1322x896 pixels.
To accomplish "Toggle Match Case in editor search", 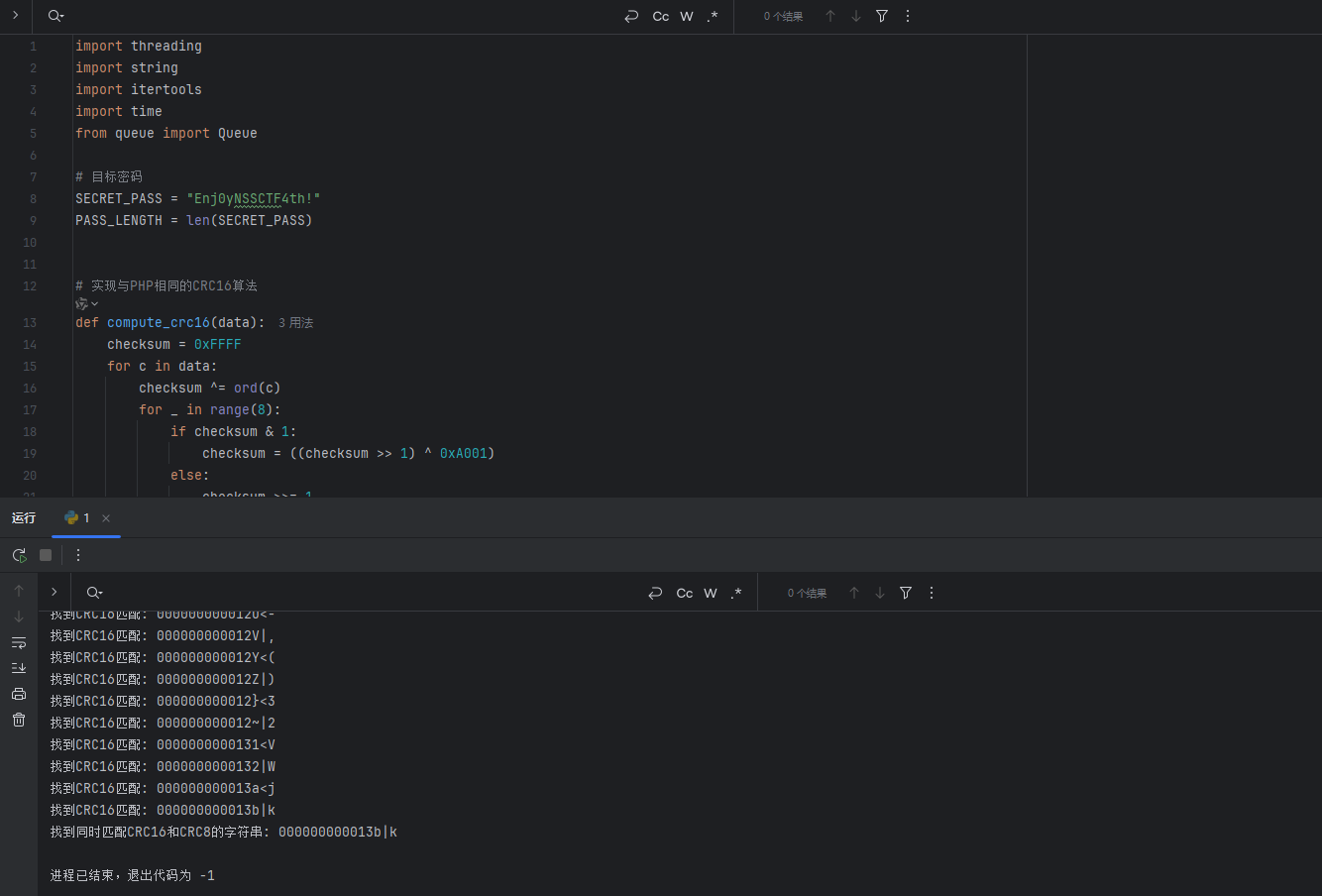I will point(661,16).
